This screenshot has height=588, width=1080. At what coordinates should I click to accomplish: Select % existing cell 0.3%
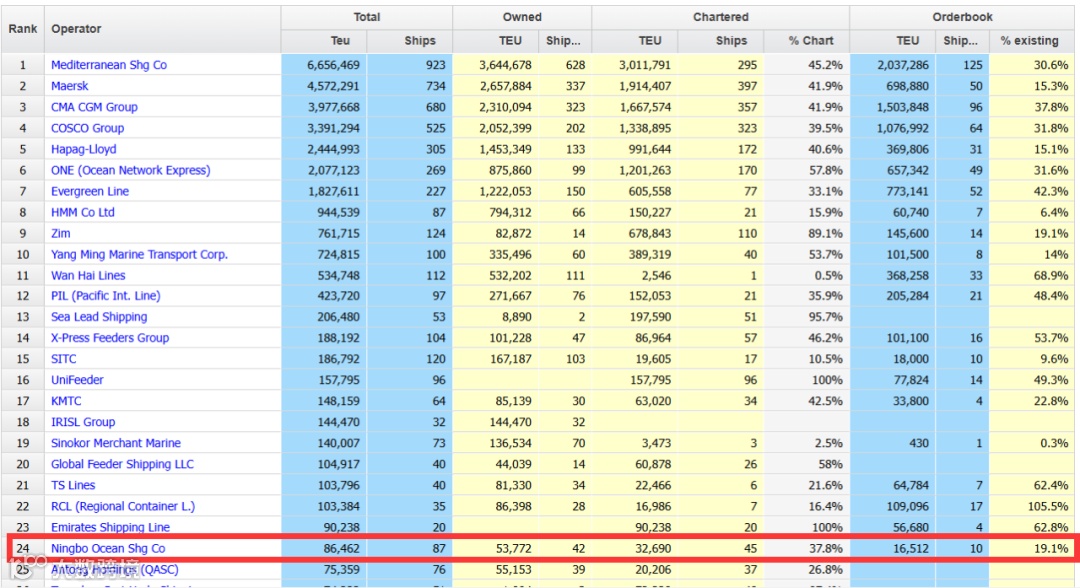click(x=1032, y=443)
